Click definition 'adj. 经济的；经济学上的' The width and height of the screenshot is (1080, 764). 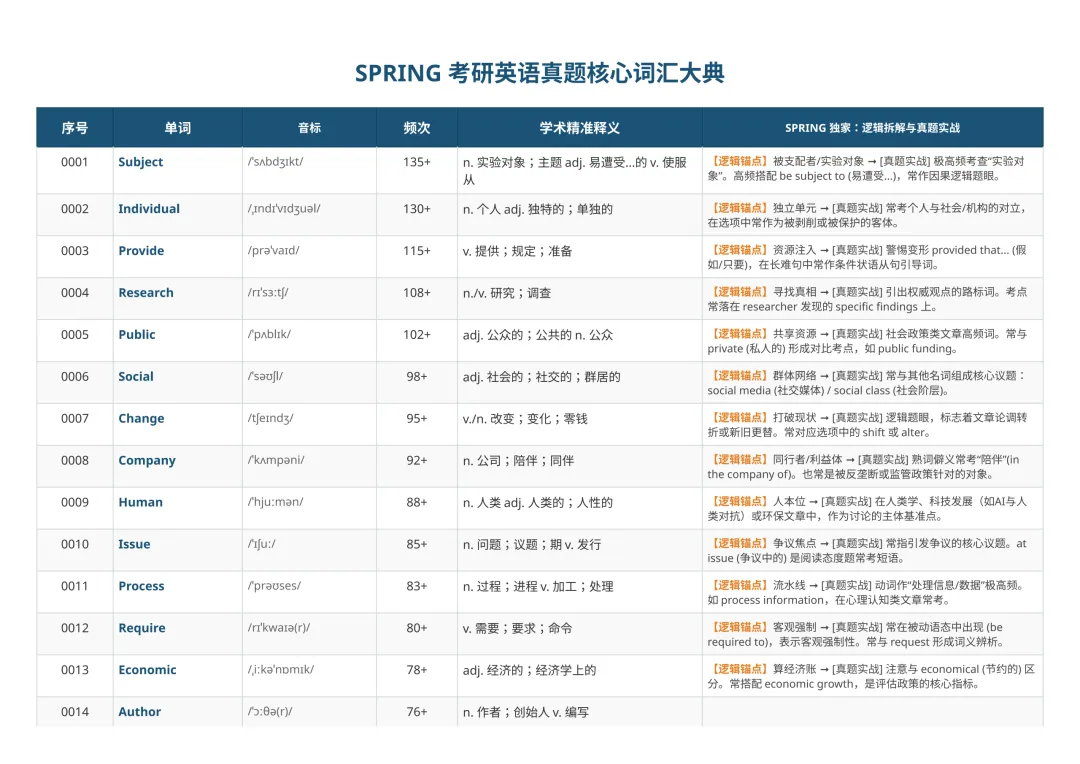pos(529,670)
